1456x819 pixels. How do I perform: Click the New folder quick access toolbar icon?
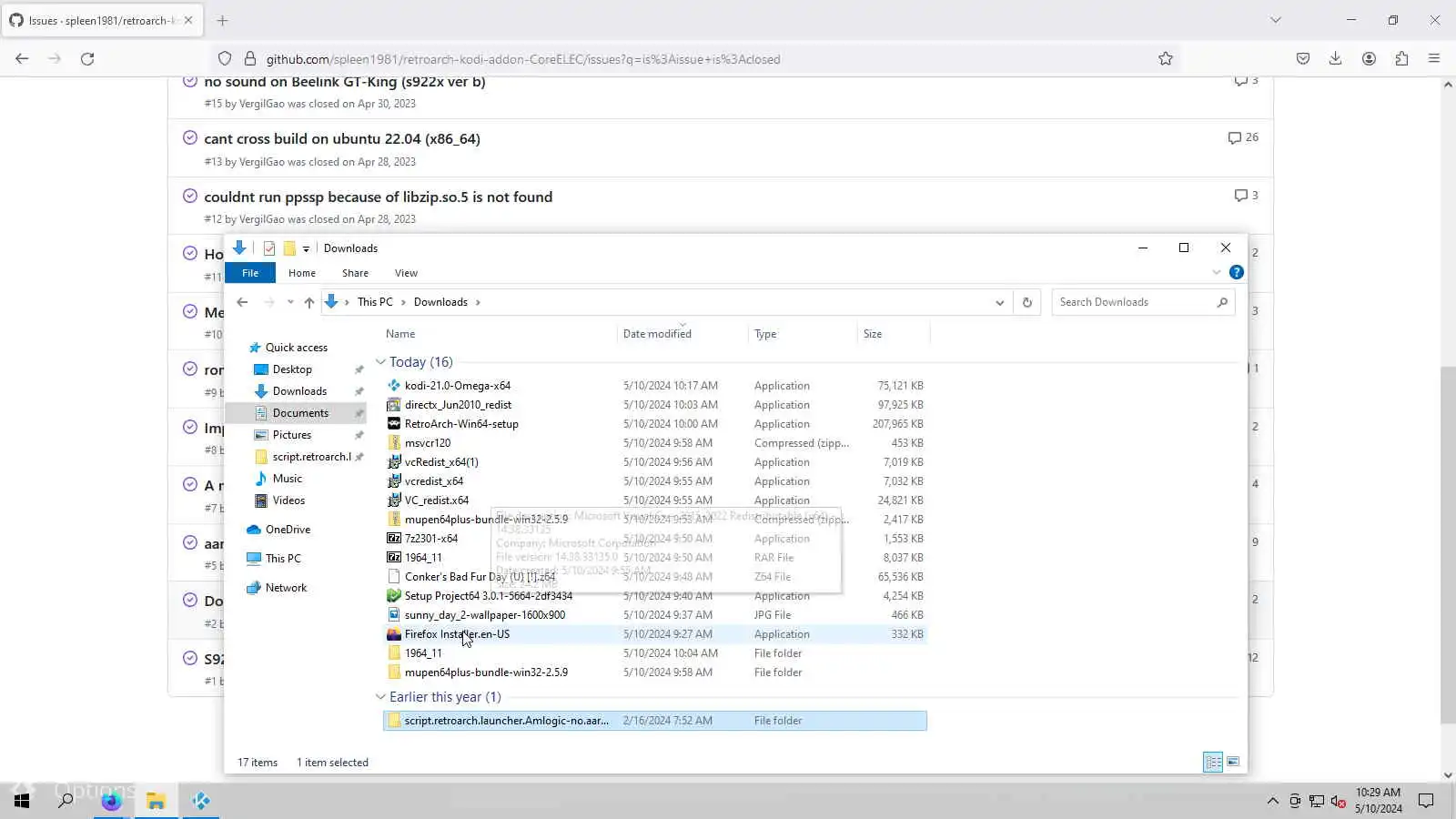(x=289, y=248)
